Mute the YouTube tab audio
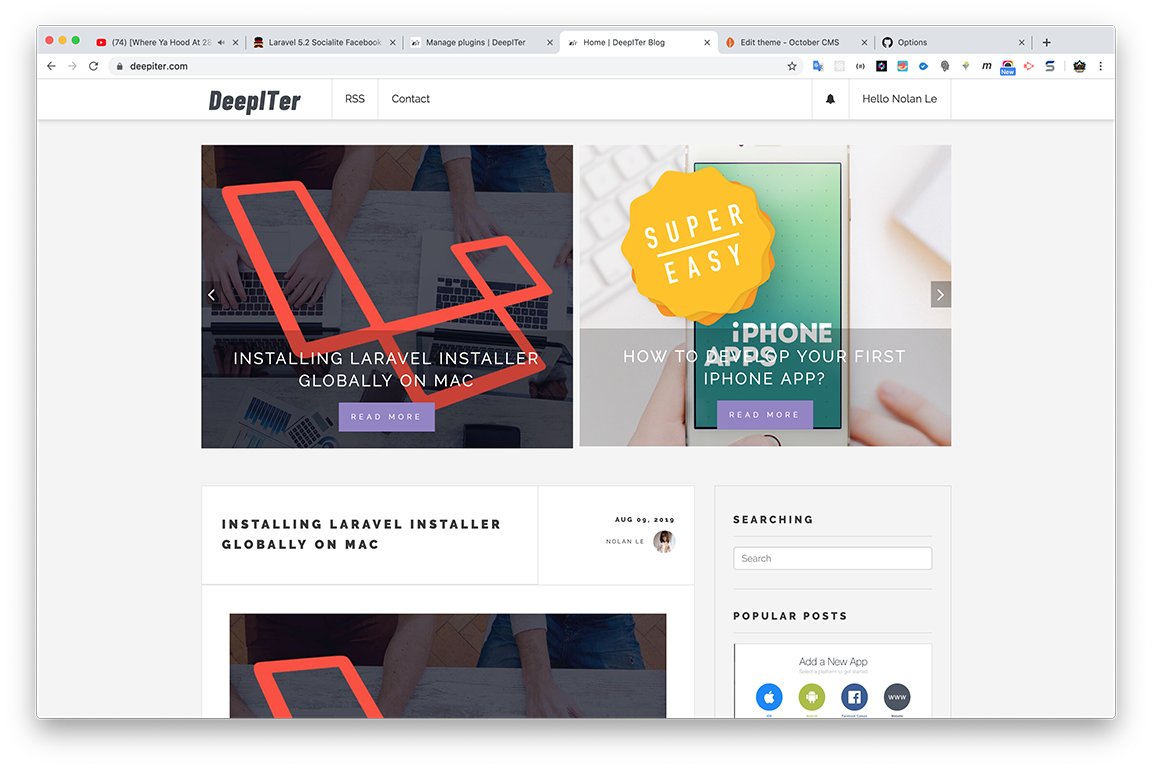This screenshot has width=1152, height=768. point(221,43)
